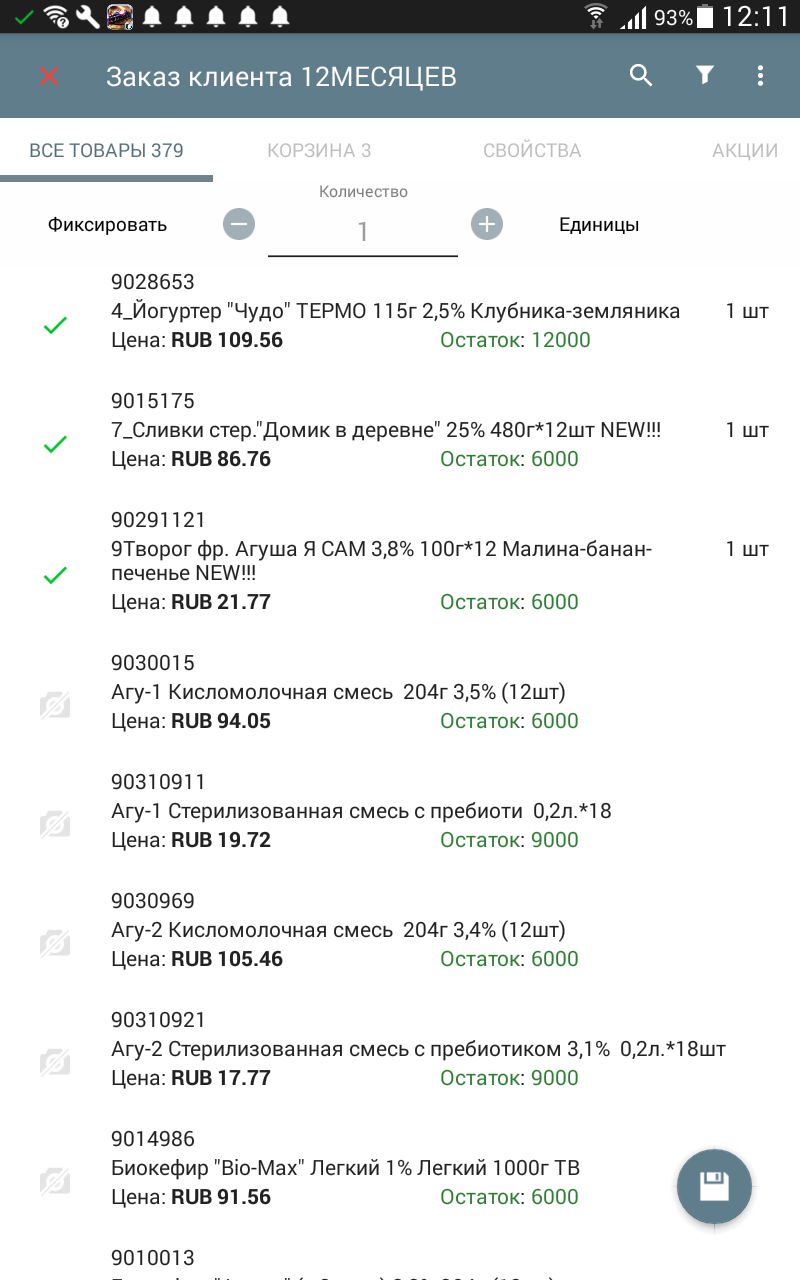Open the filter funnel icon
Image resolution: width=800 pixels, height=1280 pixels.
pyautogui.click(x=705, y=75)
